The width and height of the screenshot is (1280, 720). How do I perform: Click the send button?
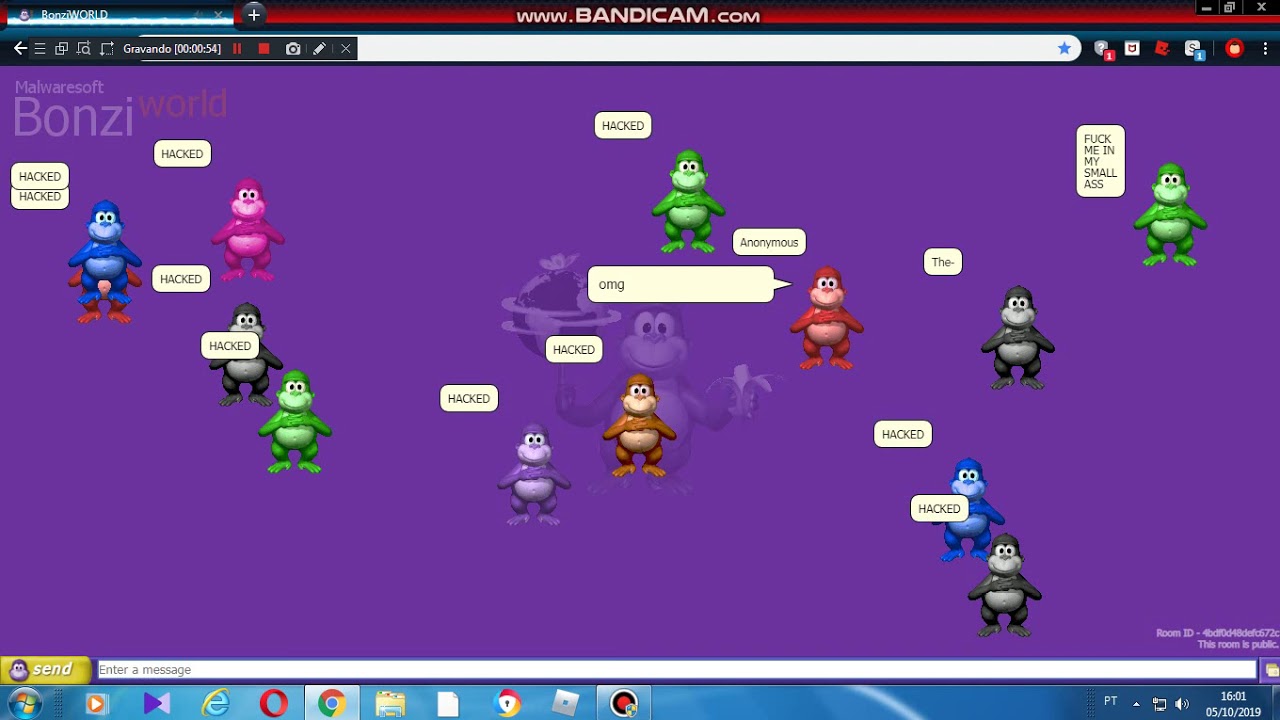point(46,670)
